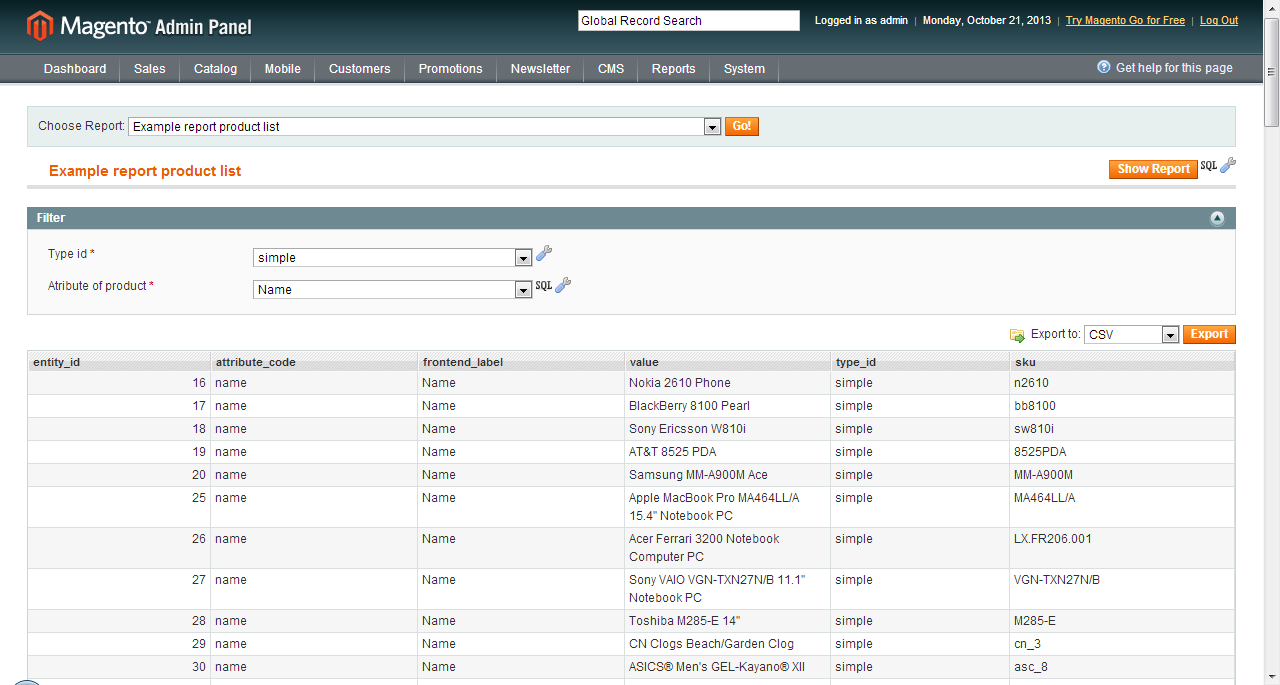Viewport: 1280px width, 685px height.
Task: Follow the Try Magento Go for Free link
Action: (x=1125, y=21)
